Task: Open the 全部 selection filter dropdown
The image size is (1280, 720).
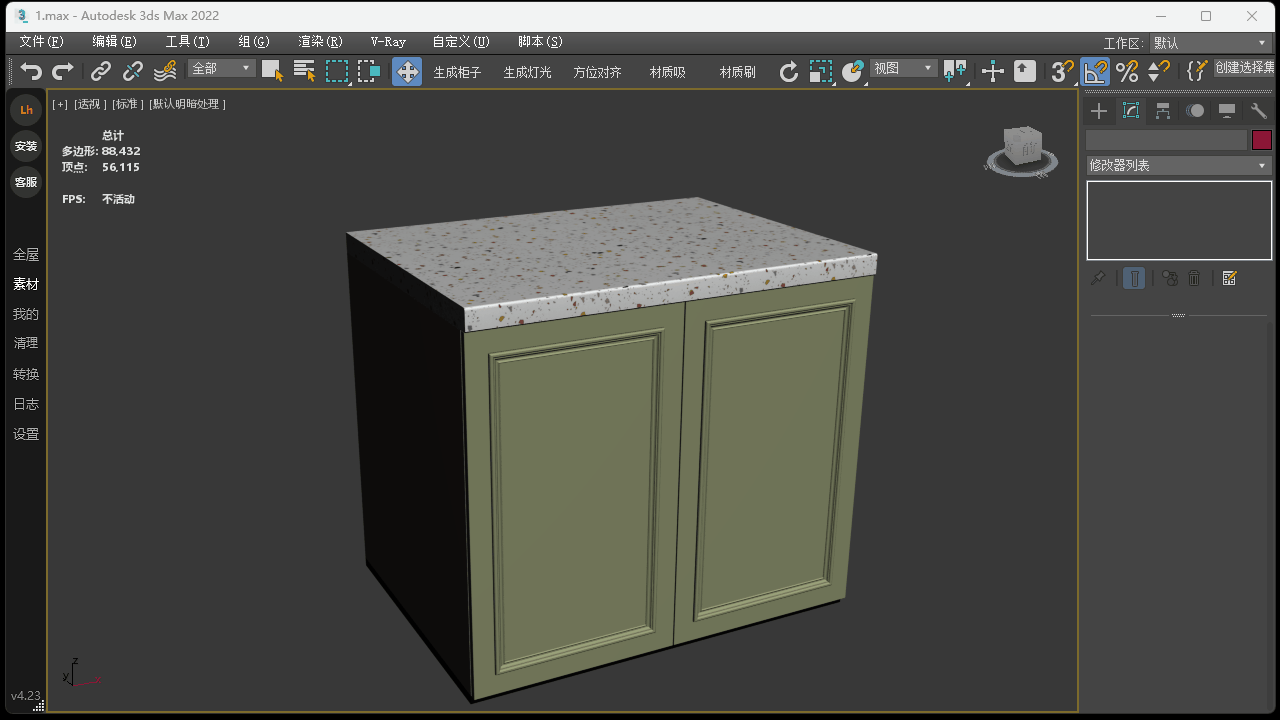Action: (221, 68)
